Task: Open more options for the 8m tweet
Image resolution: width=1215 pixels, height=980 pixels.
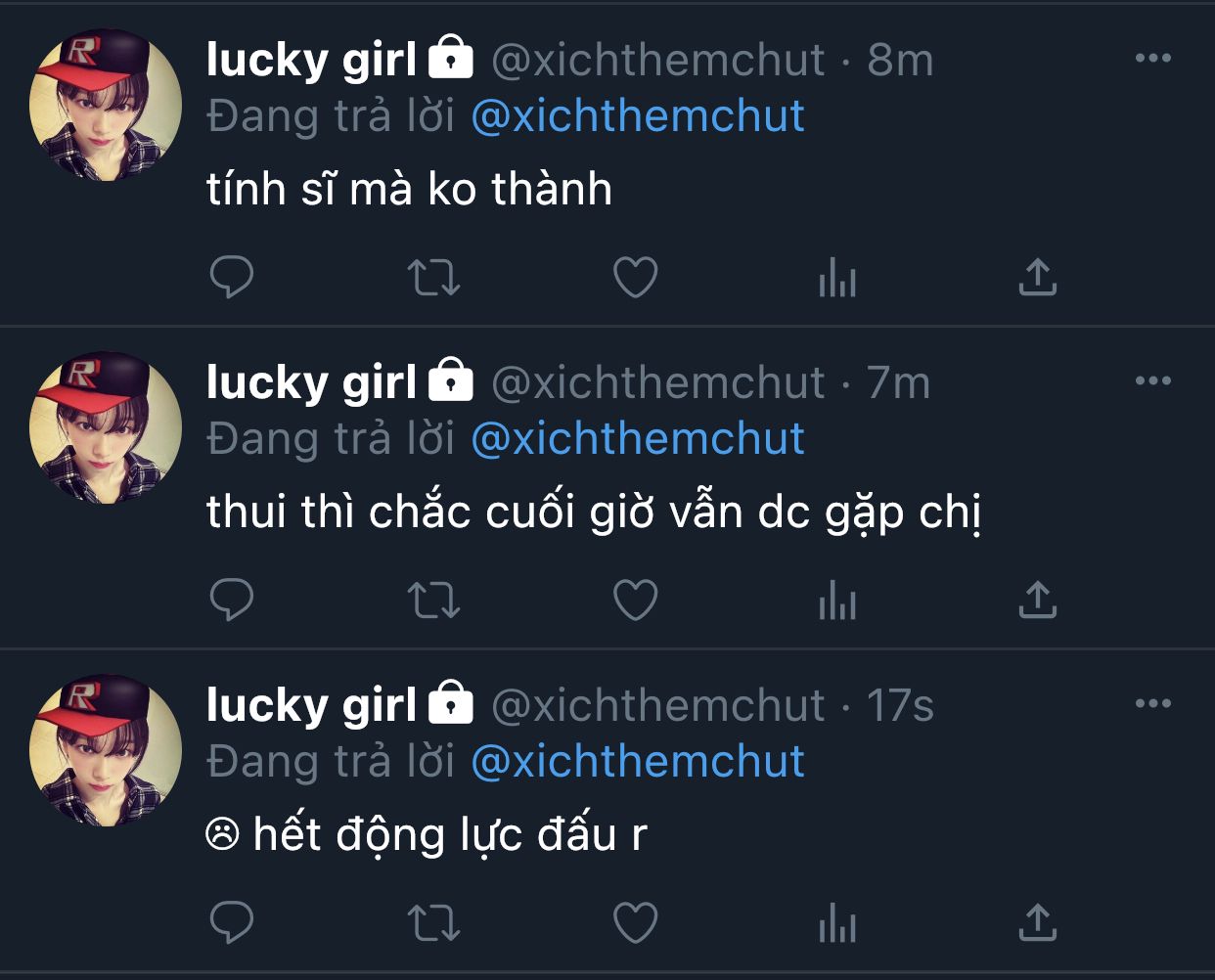Action: point(1153,59)
